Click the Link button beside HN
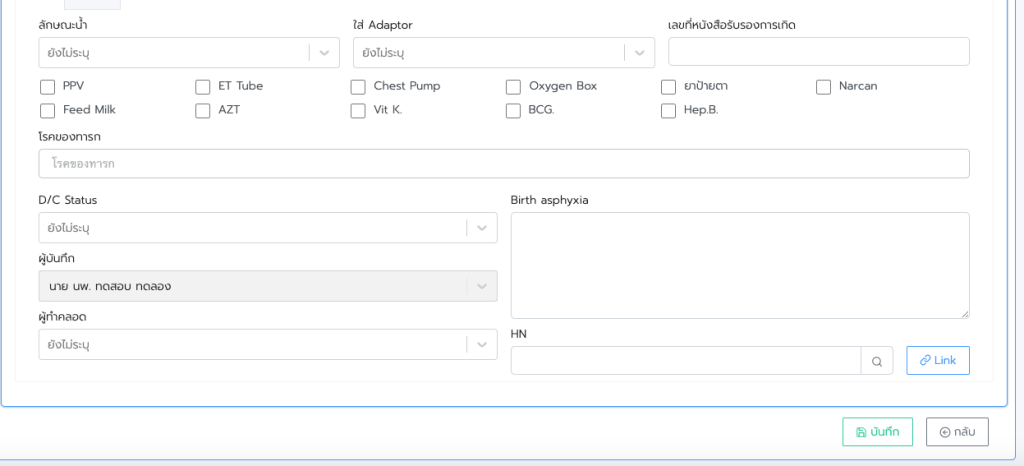1024x466 pixels. 937,360
